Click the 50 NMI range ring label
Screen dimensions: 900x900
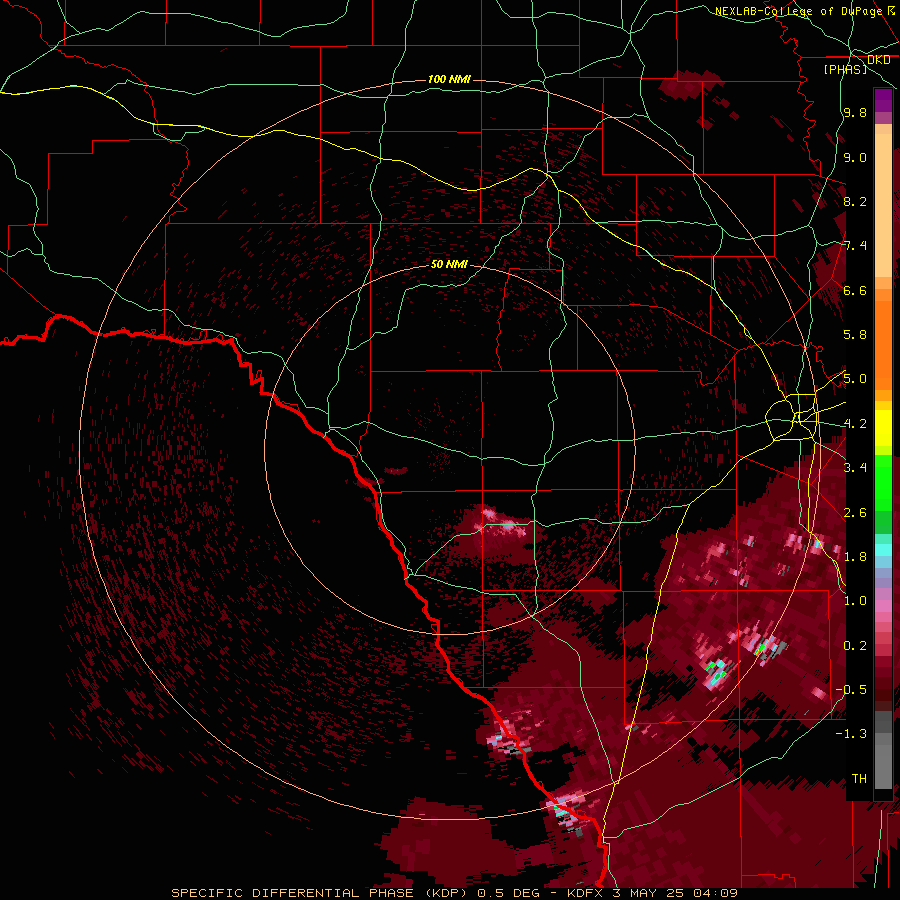[x=449, y=264]
